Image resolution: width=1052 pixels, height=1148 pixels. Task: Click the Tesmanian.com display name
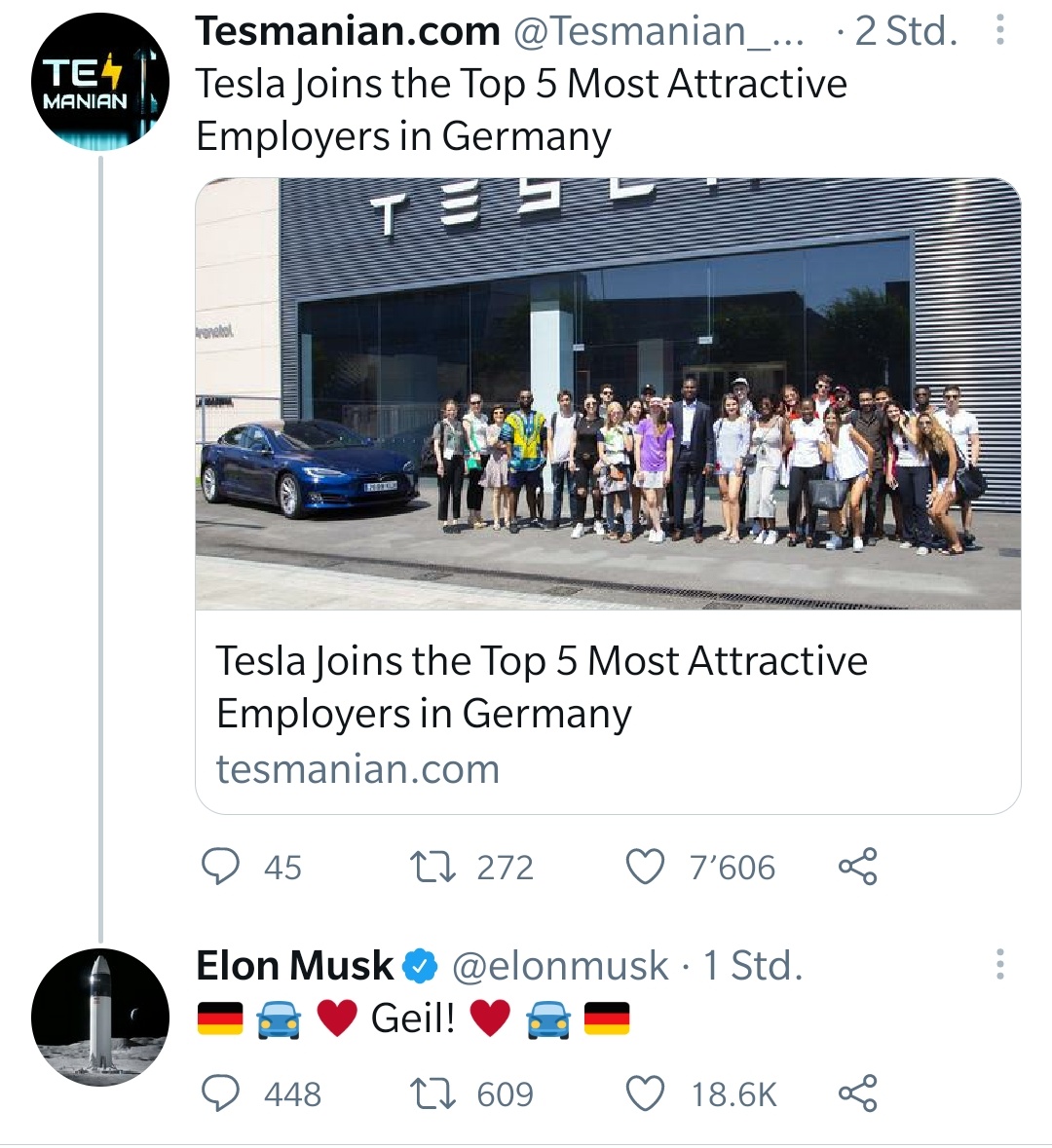pyautogui.click(x=348, y=32)
